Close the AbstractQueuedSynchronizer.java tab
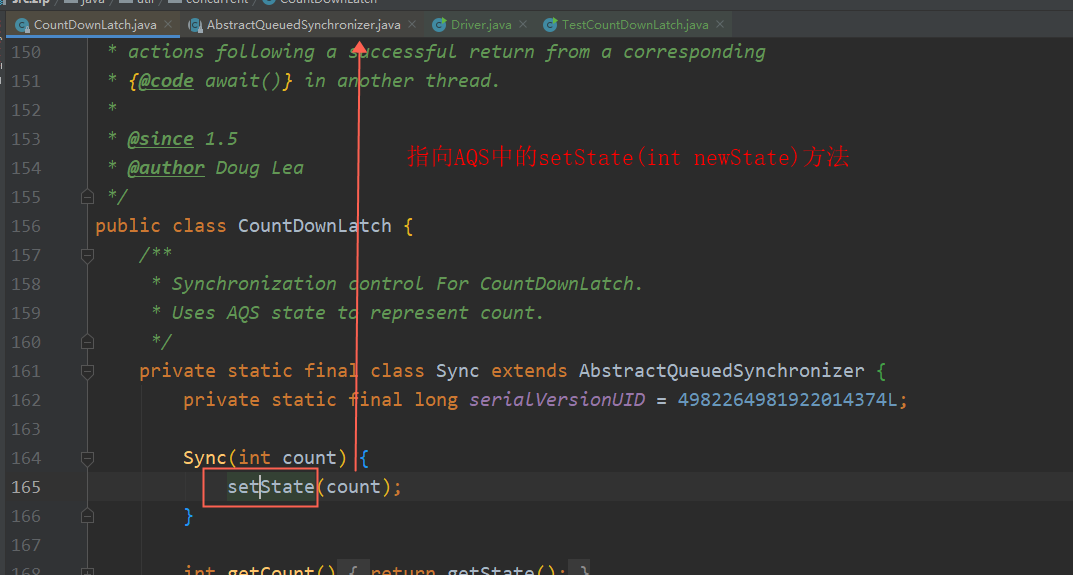Viewport: 1073px width, 575px height. pos(412,25)
